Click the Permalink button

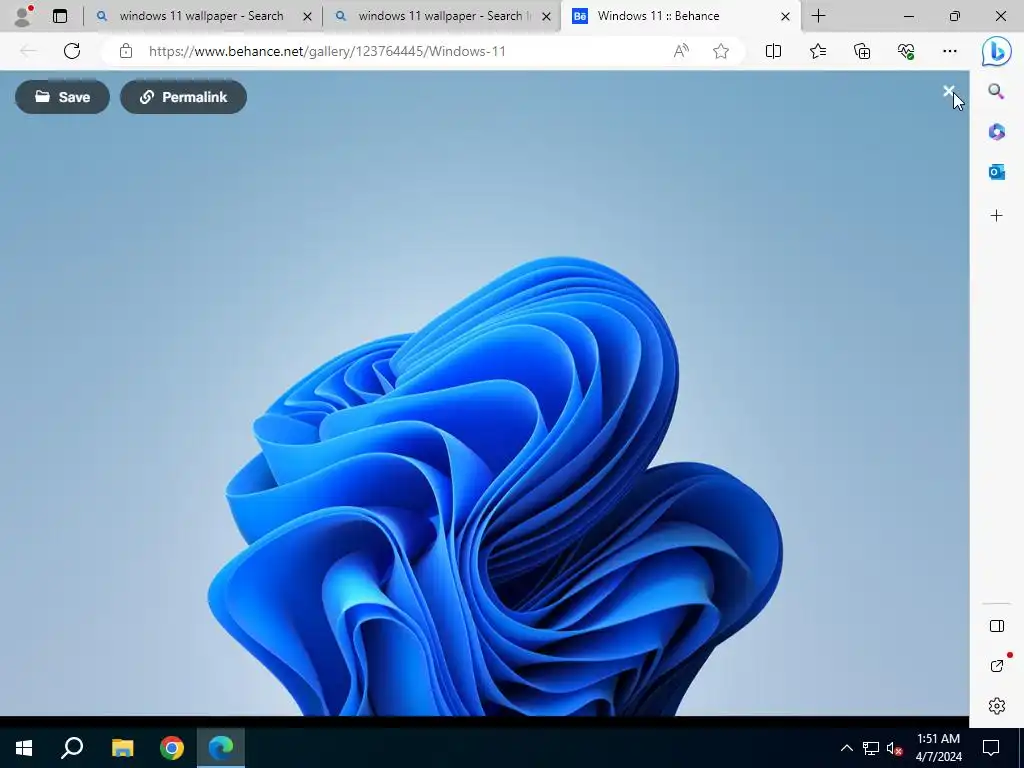pyautogui.click(x=184, y=97)
